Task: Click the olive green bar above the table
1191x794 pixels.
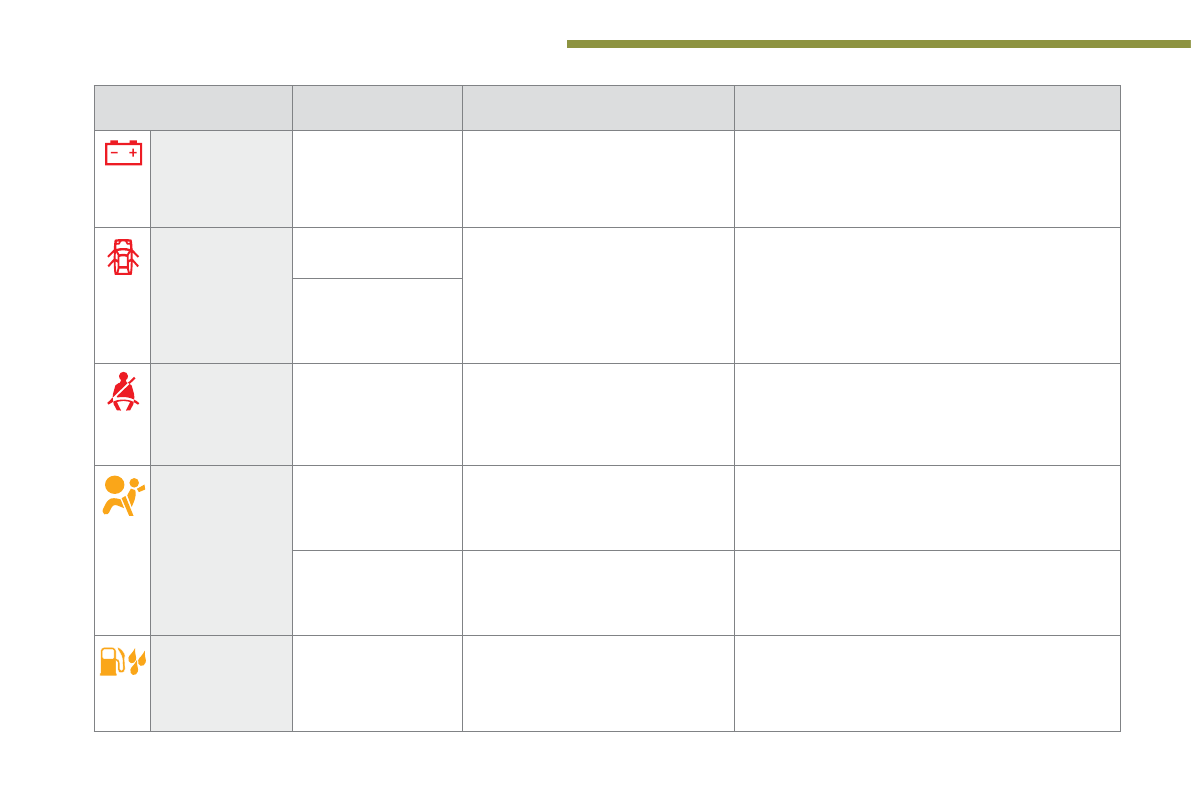Action: [x=878, y=44]
